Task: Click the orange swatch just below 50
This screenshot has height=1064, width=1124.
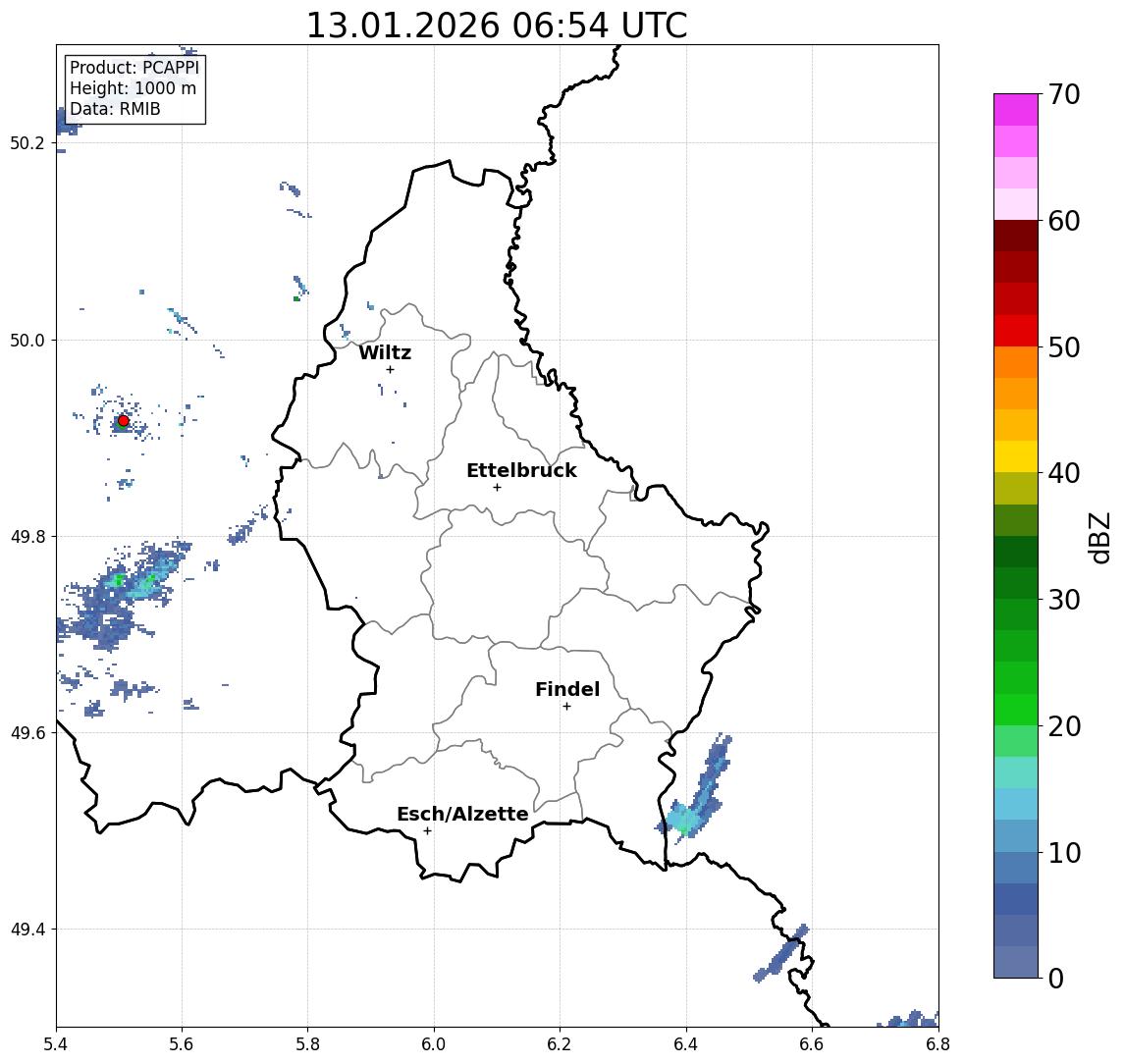Action: (x=1016, y=362)
